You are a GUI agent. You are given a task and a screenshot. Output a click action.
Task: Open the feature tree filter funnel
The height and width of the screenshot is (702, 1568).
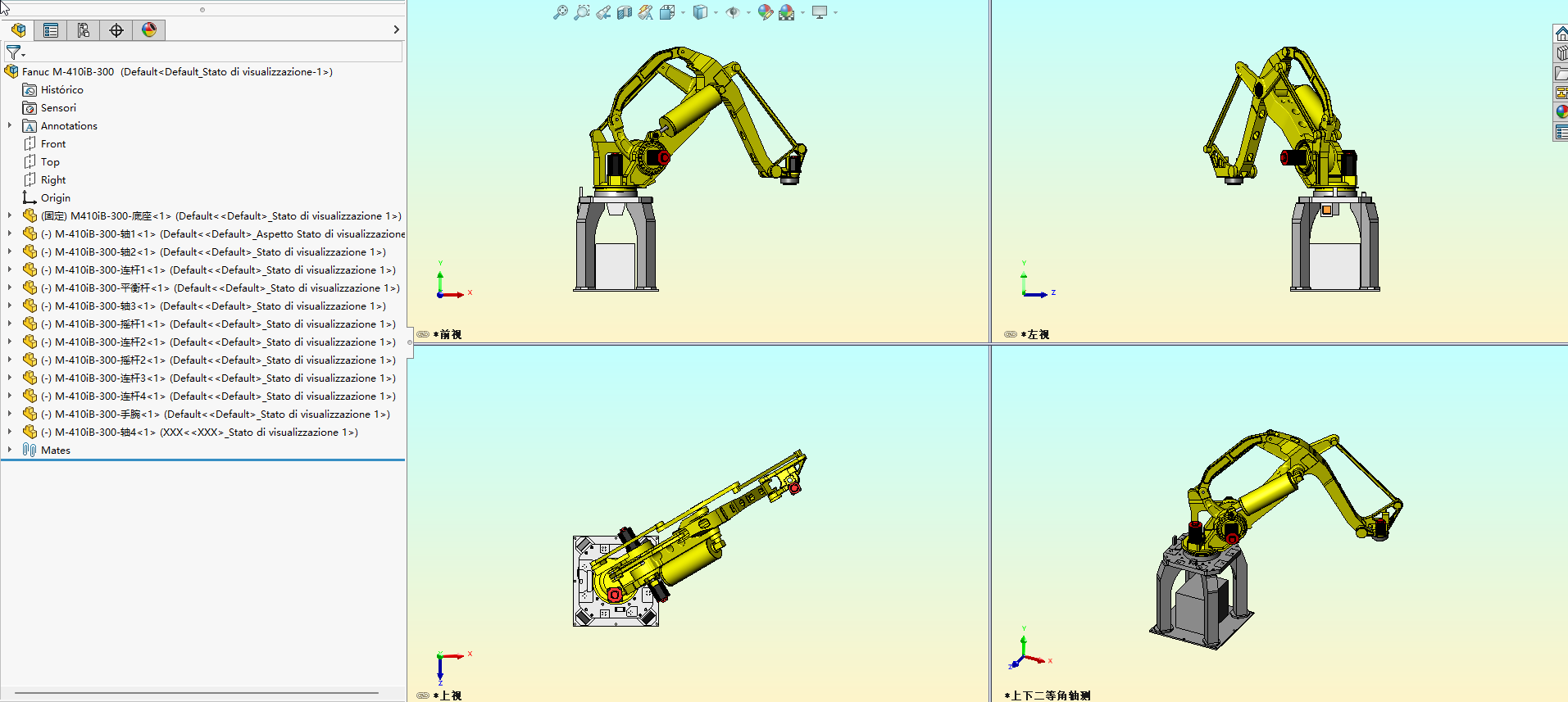tap(15, 52)
